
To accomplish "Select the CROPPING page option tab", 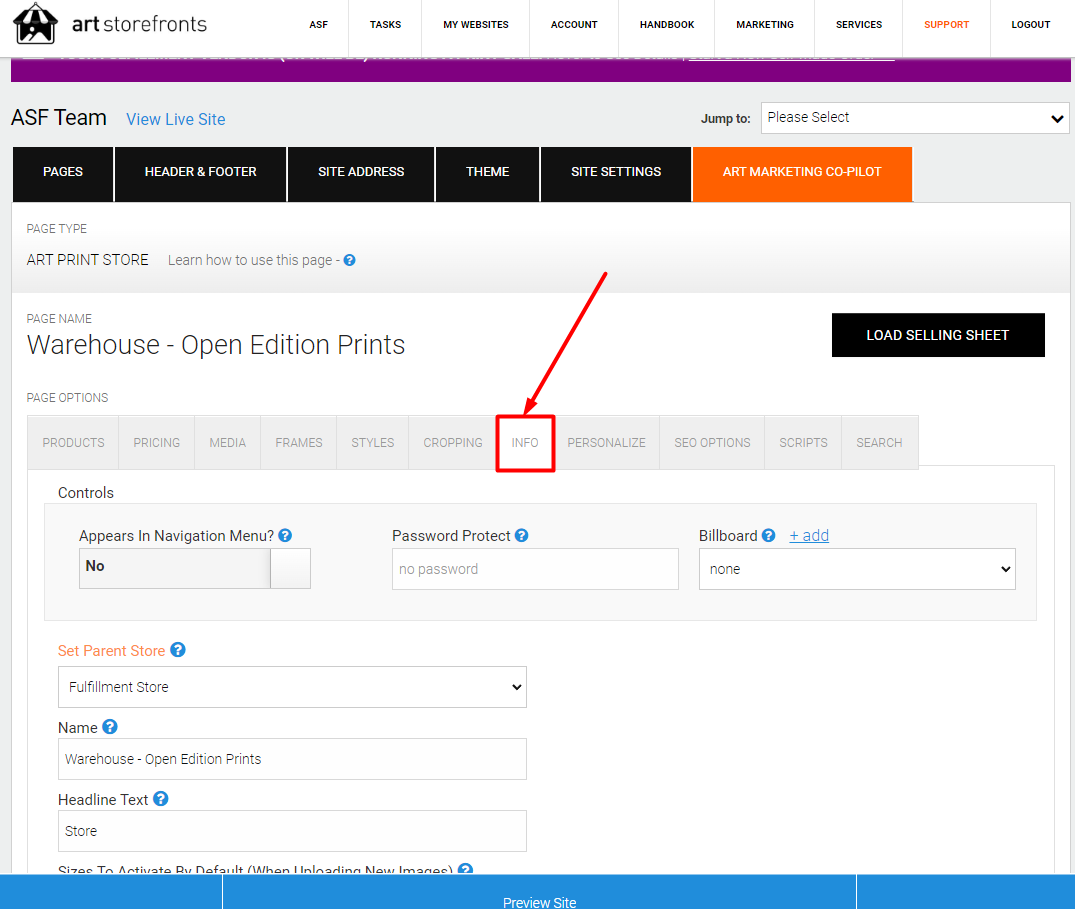I will [x=452, y=443].
